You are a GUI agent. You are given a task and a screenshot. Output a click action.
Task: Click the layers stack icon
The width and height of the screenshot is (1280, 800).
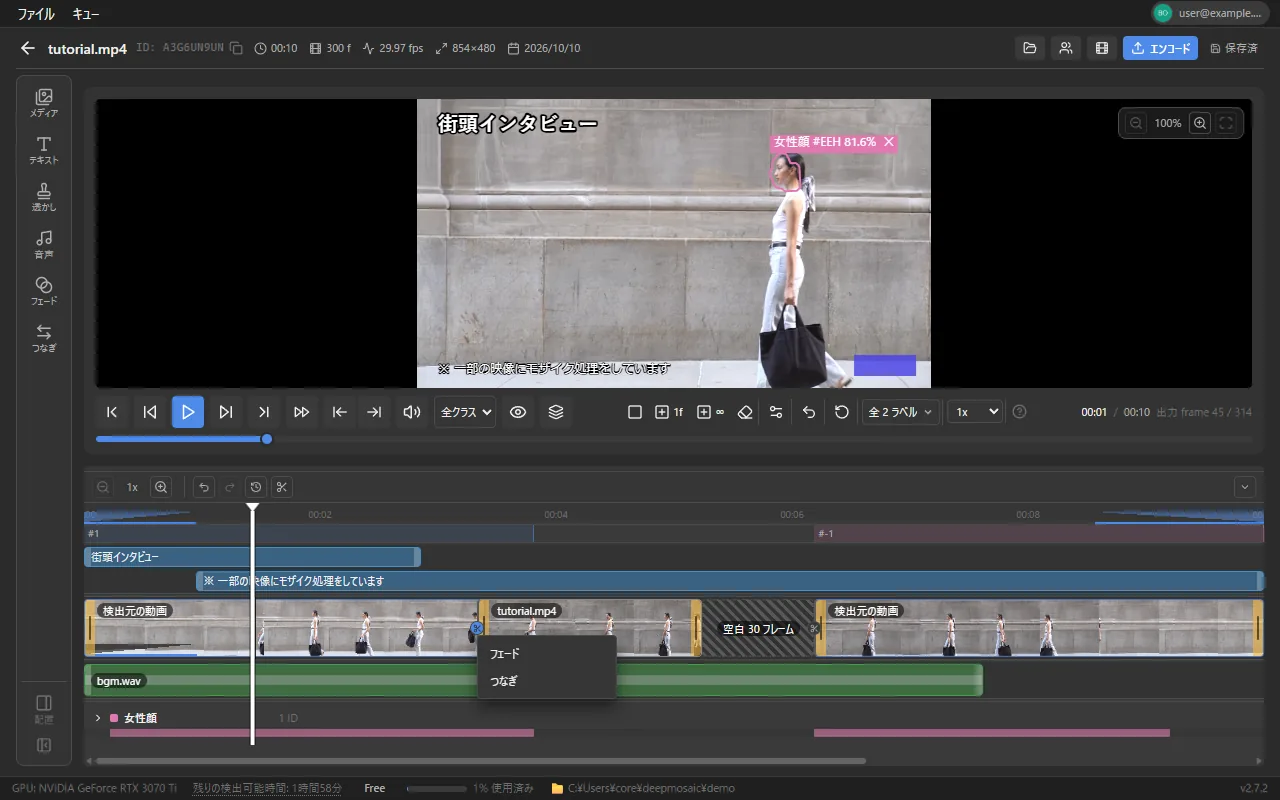557,412
